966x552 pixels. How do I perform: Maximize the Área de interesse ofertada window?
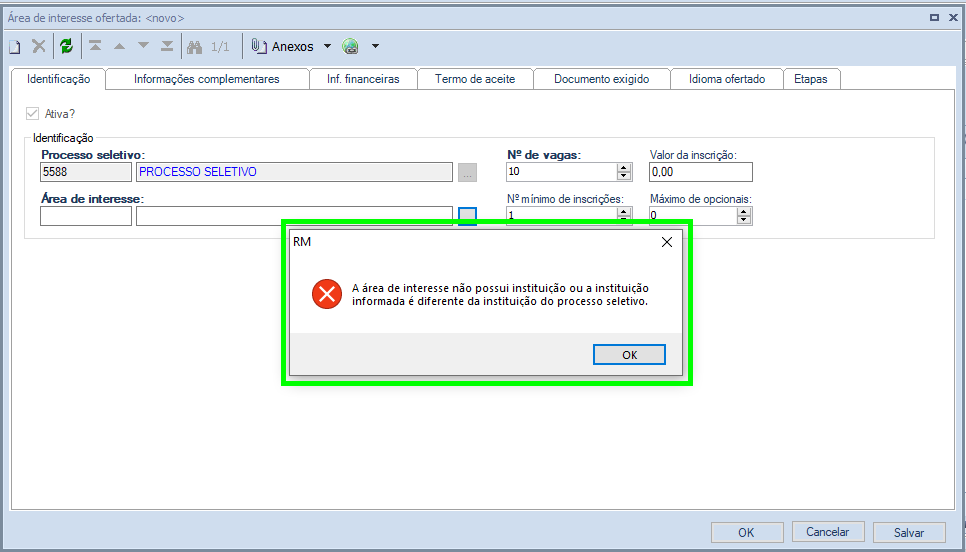point(935,18)
